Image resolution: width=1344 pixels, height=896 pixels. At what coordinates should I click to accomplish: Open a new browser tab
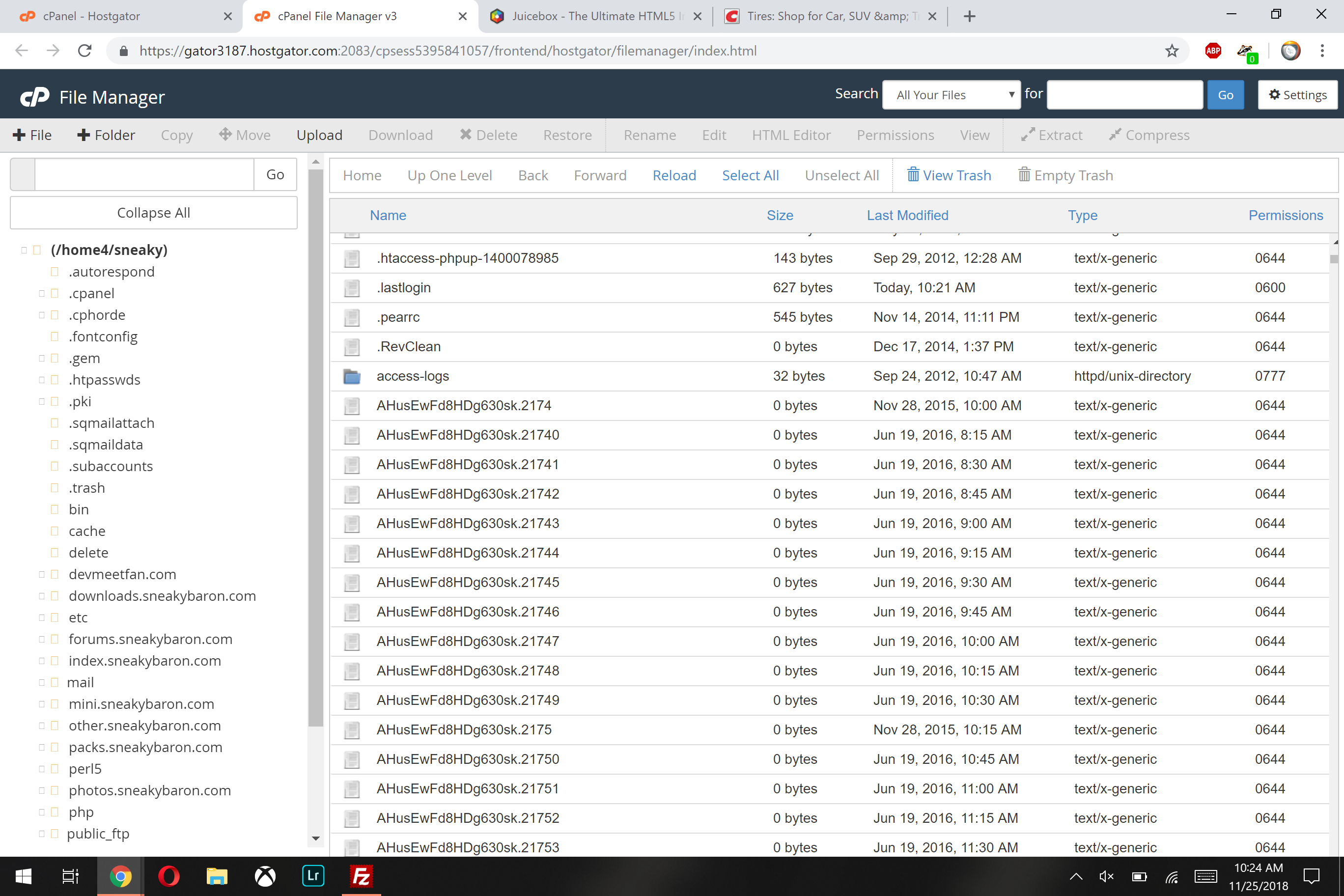pos(970,16)
